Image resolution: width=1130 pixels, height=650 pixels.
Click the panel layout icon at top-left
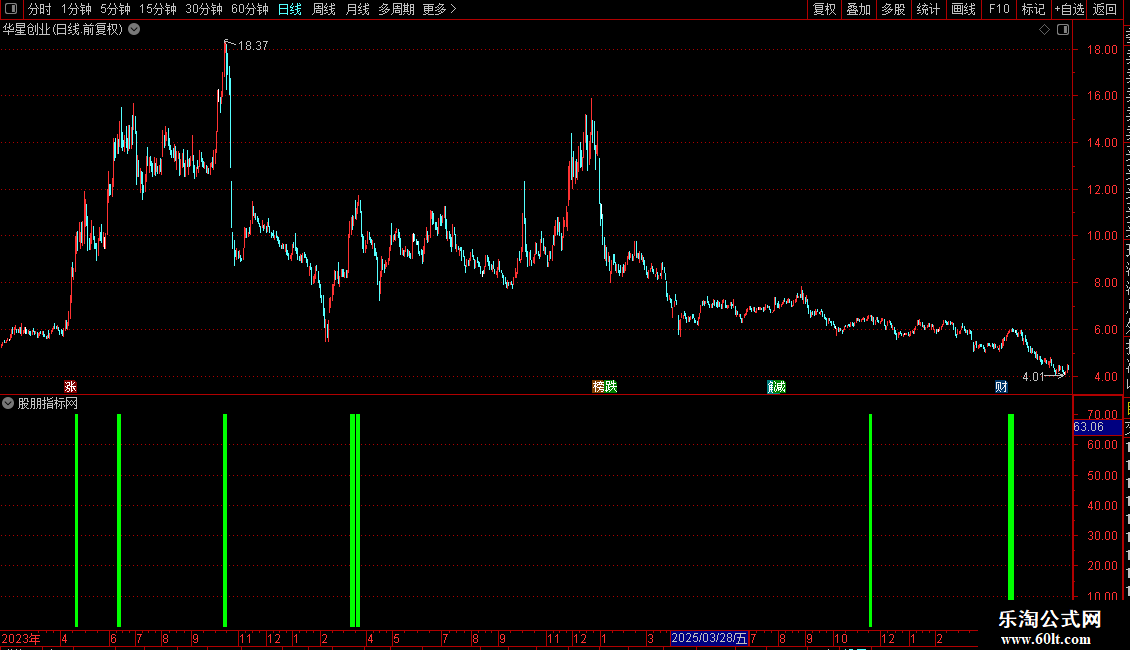point(11,9)
